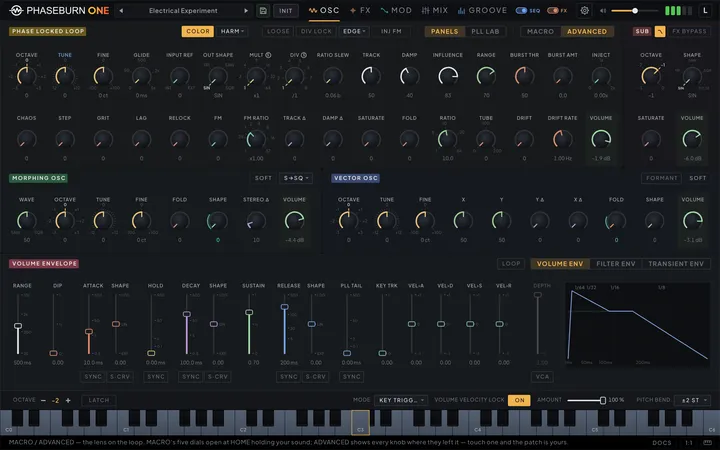The width and height of the screenshot is (720, 450).
Task: Click the Influence knob
Action: pos(448,76)
